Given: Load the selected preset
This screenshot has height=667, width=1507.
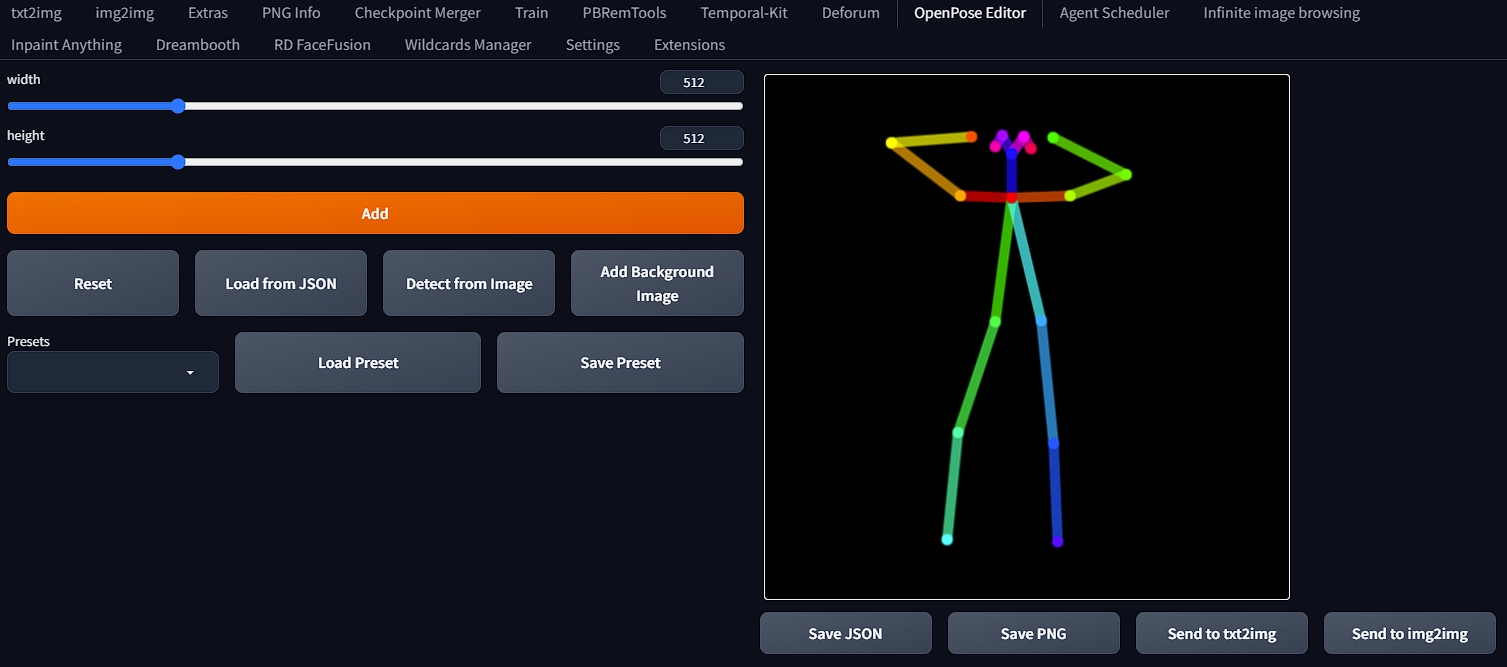Looking at the screenshot, I should [357, 362].
